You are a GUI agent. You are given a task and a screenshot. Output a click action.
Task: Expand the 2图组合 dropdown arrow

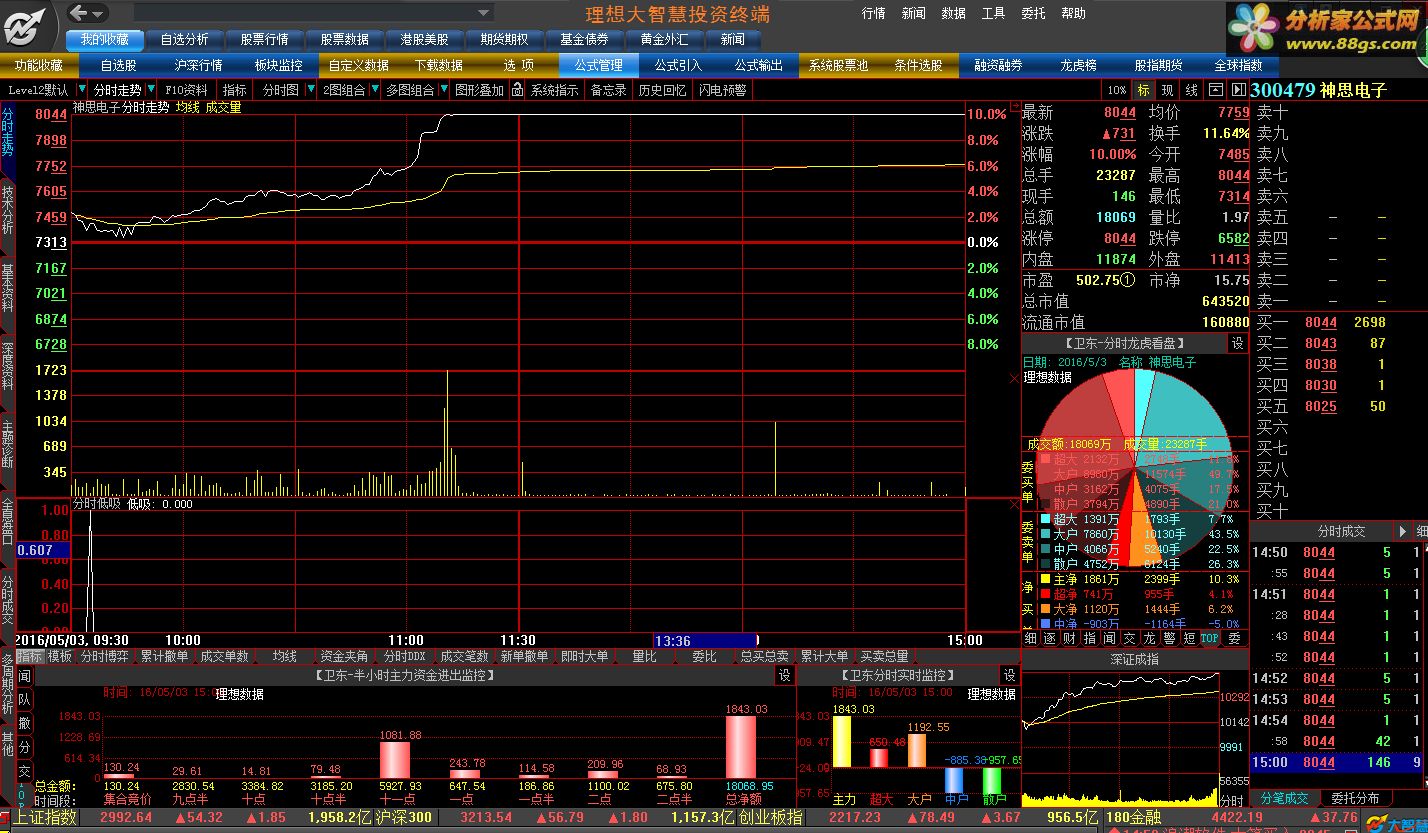pyautogui.click(x=375, y=90)
